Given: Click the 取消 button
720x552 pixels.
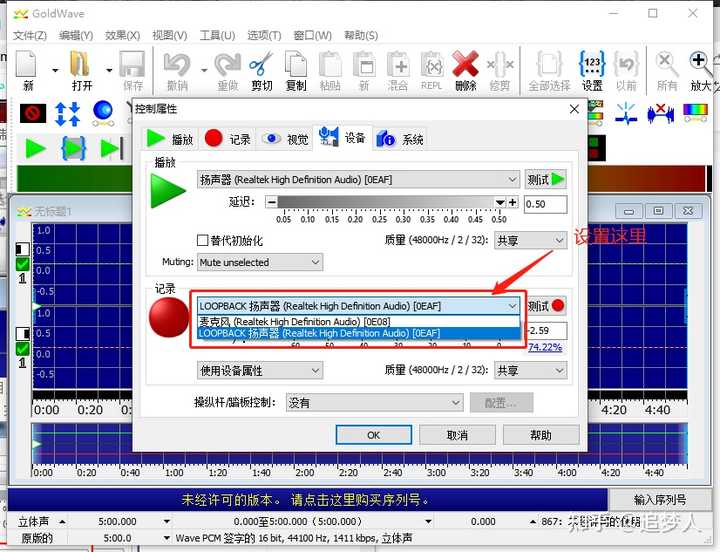Looking at the screenshot, I should pyautogui.click(x=457, y=435).
